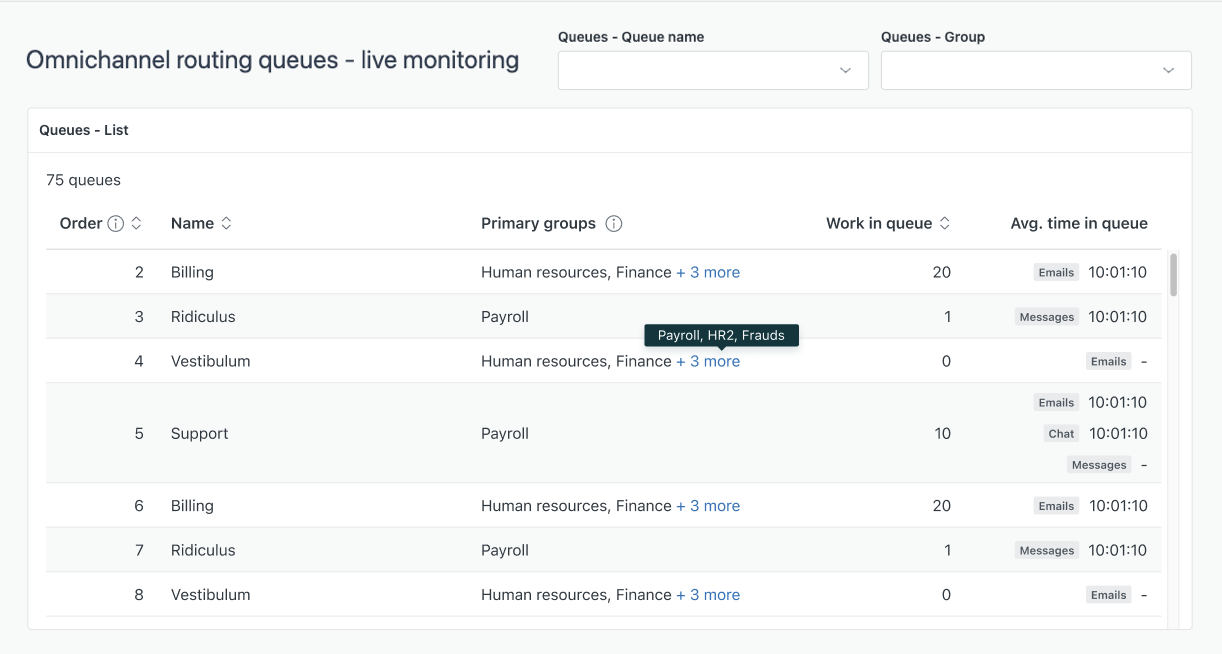This screenshot has width=1222, height=654.
Task: Click the 'Payroll, HR2, Frauds' tooltip
Action: click(721, 335)
